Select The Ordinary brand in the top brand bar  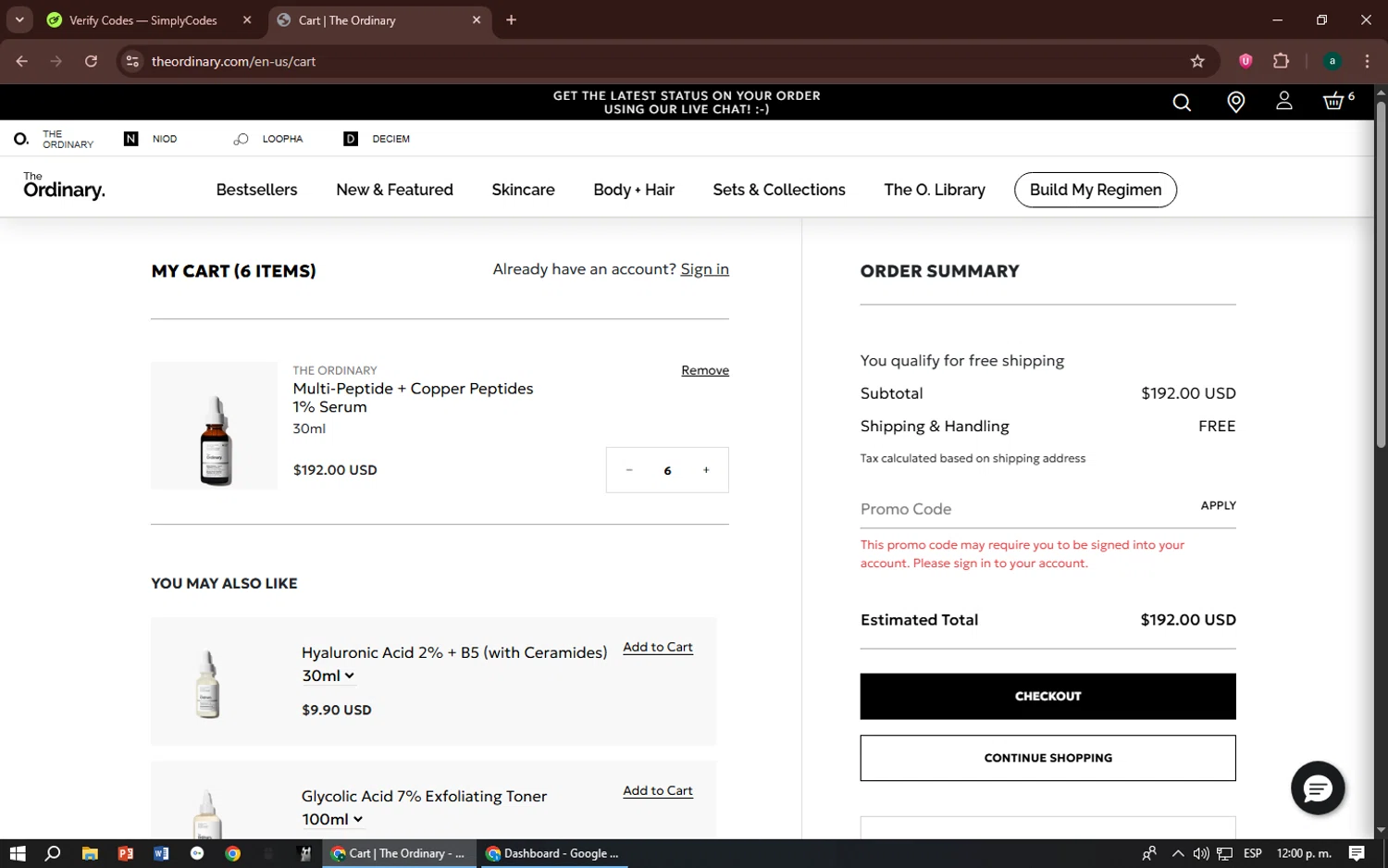55,139
